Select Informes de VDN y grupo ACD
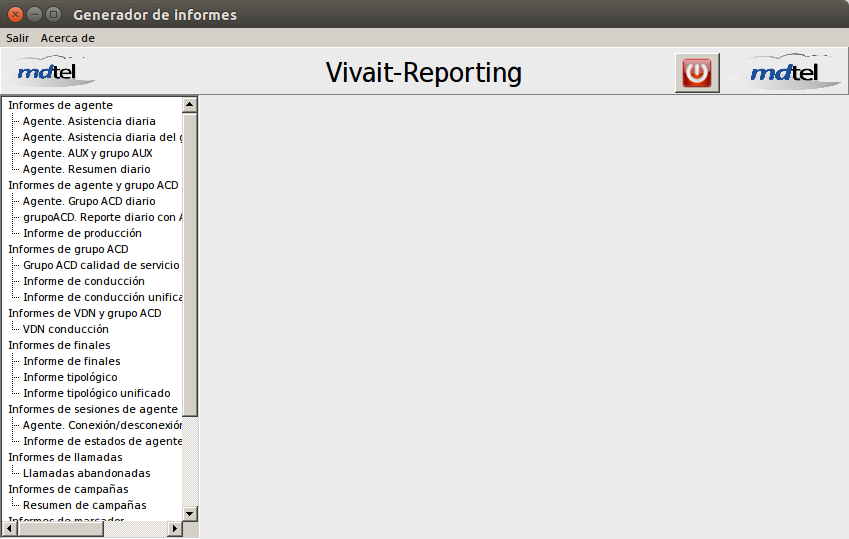The height and width of the screenshot is (539, 849). click(85, 313)
